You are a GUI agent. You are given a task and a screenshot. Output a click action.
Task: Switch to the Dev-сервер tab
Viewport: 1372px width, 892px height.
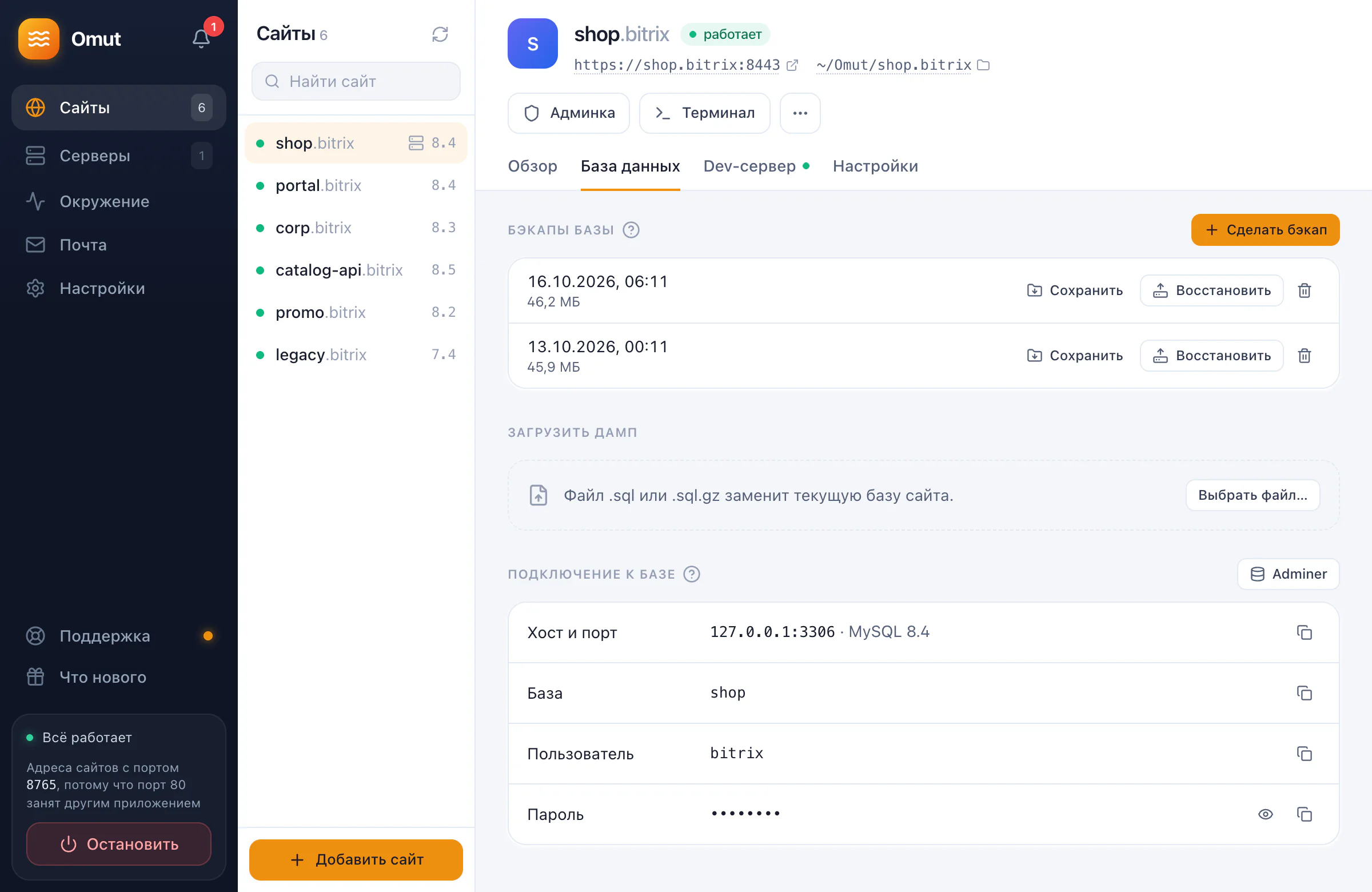tap(756, 166)
